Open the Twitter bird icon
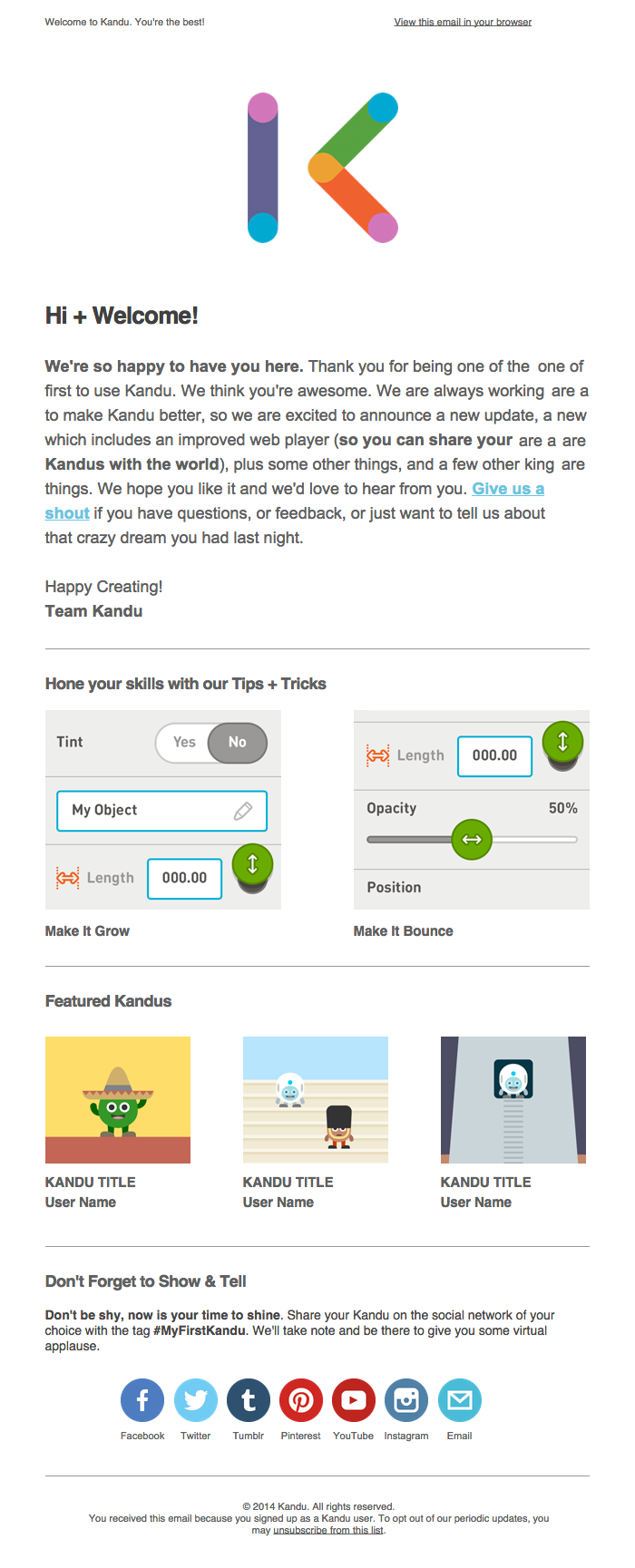The height and width of the screenshot is (1568, 635). pyautogui.click(x=195, y=1401)
